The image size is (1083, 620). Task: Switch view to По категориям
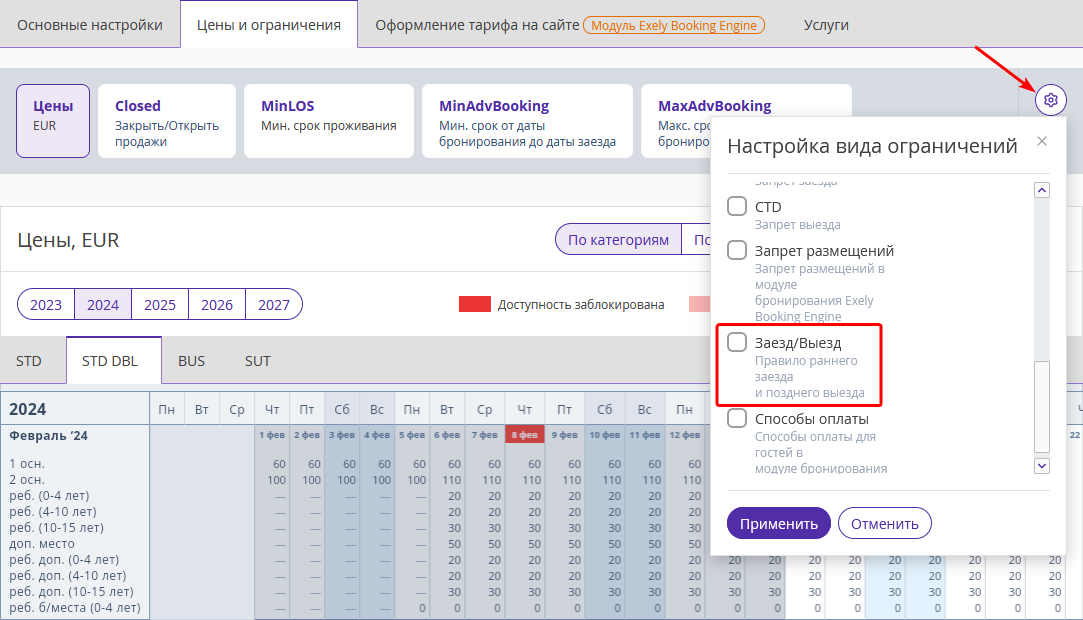coord(618,240)
